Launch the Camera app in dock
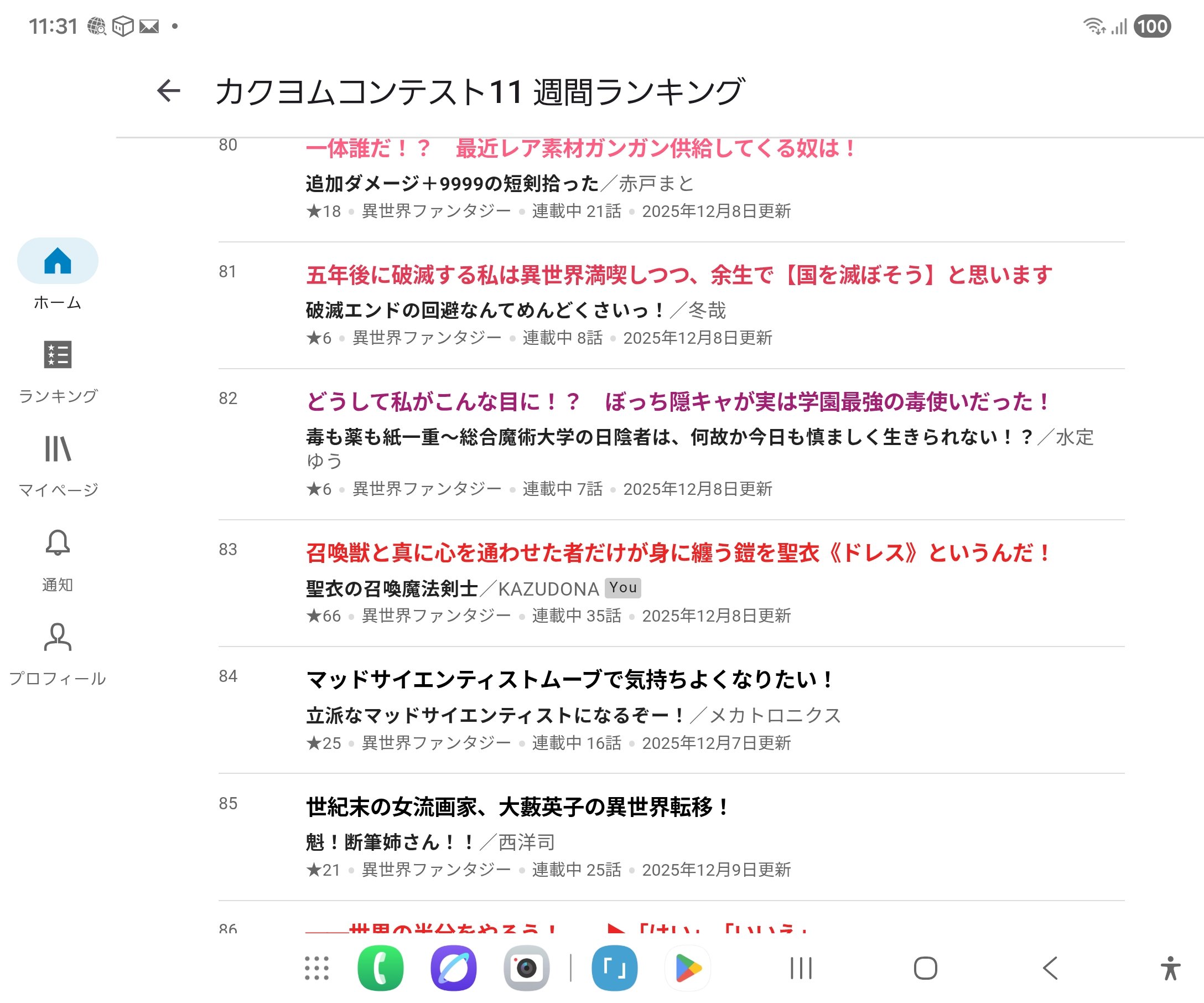 pyautogui.click(x=526, y=968)
